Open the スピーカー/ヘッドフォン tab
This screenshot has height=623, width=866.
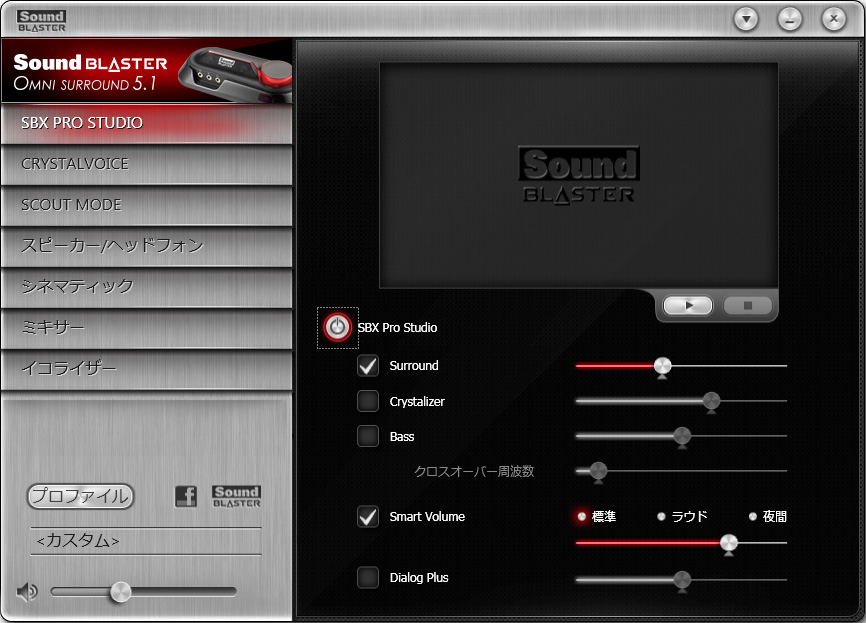point(146,246)
